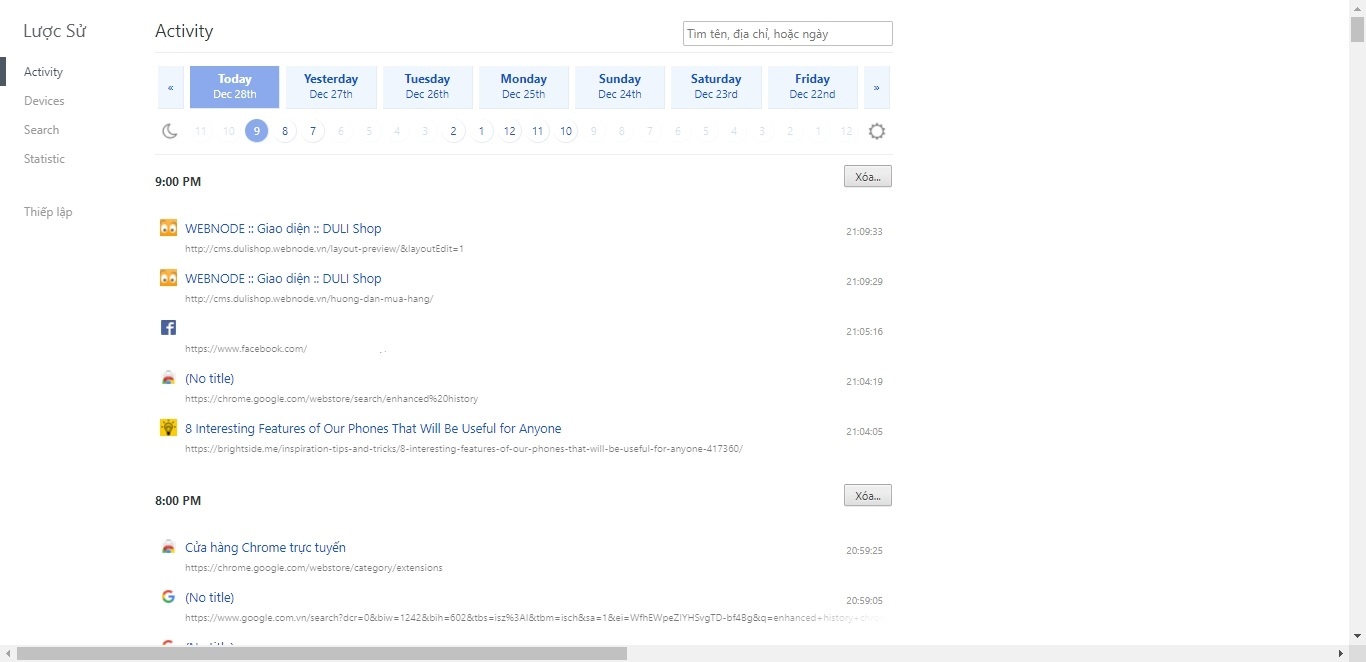Select the moon icon on the hour timeline
1366x662 pixels.
point(170,131)
